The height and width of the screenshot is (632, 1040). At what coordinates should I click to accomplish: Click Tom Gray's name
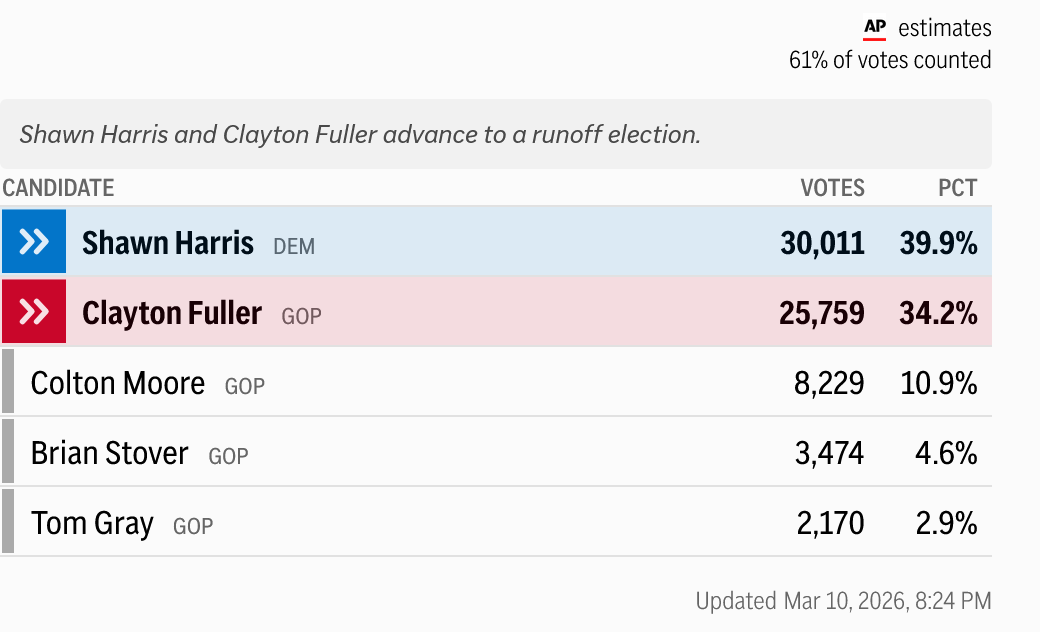[92, 523]
